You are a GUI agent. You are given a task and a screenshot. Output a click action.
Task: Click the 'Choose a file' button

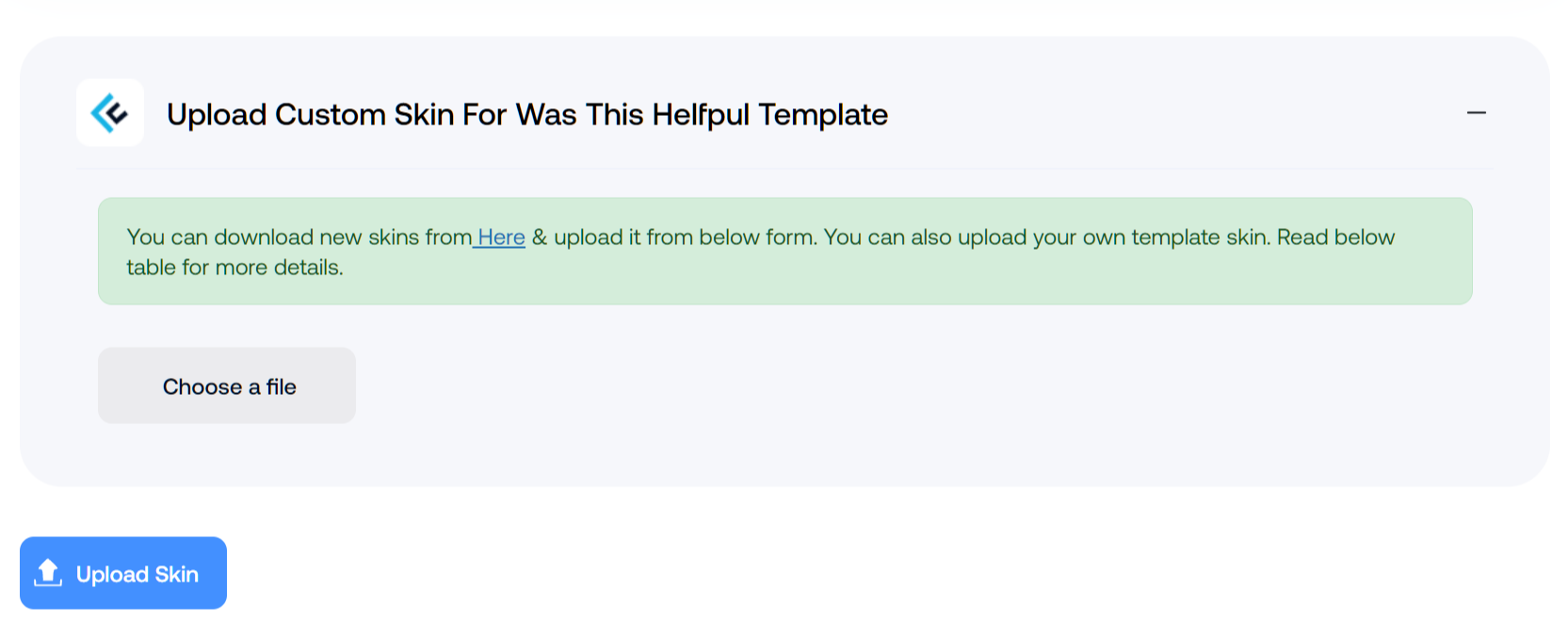coord(227,385)
